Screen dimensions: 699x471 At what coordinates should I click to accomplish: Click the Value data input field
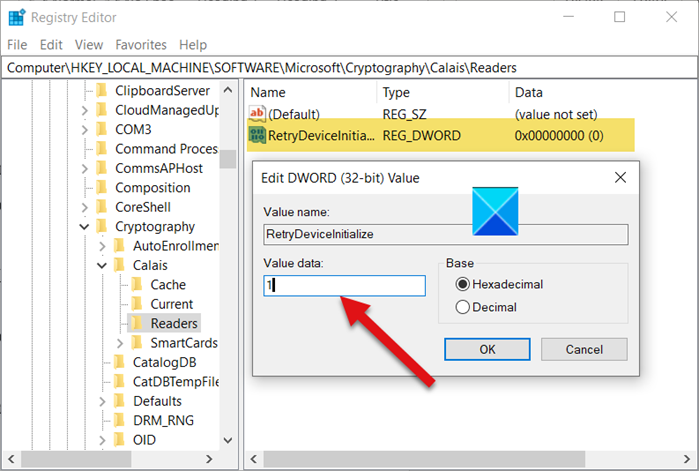tap(345, 286)
